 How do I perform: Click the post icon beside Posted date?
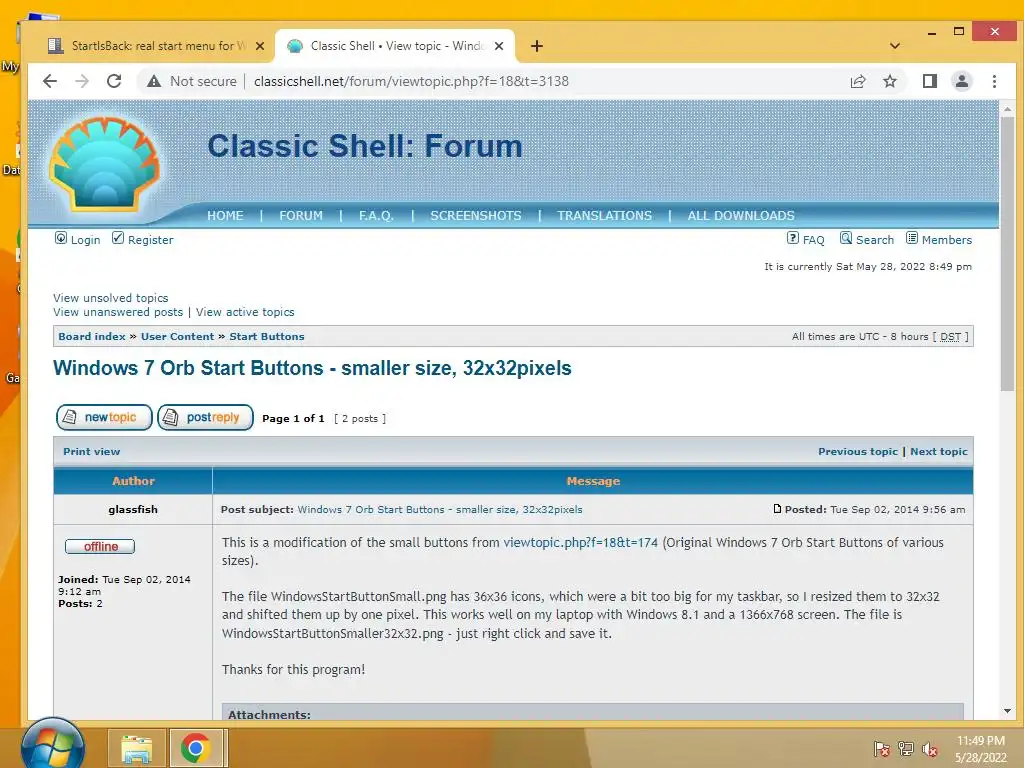(x=777, y=509)
